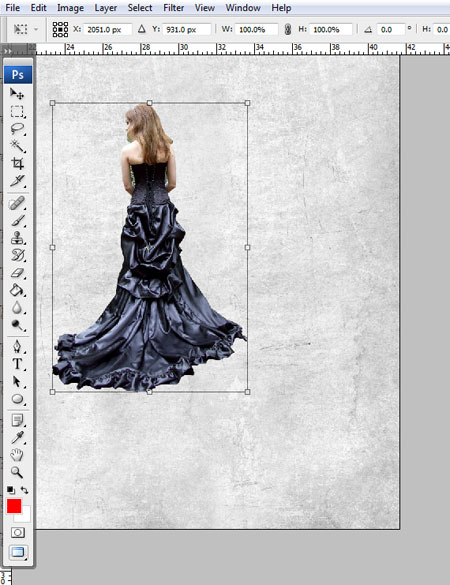Toggle relative positioning triangle for reference point
The height and width of the screenshot is (585, 450).
point(141,29)
